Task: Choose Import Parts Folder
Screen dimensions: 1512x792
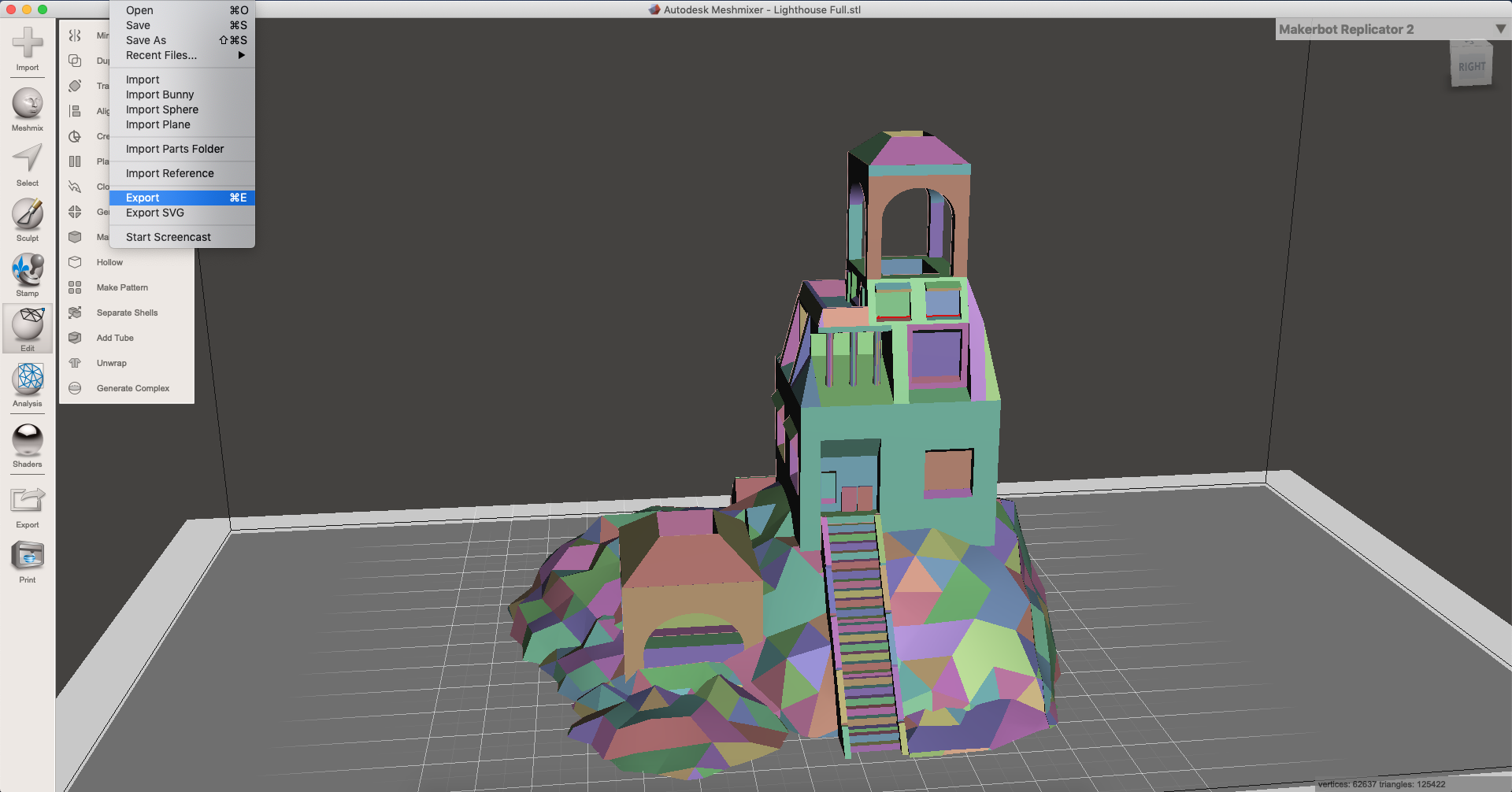Action: [x=182, y=149]
